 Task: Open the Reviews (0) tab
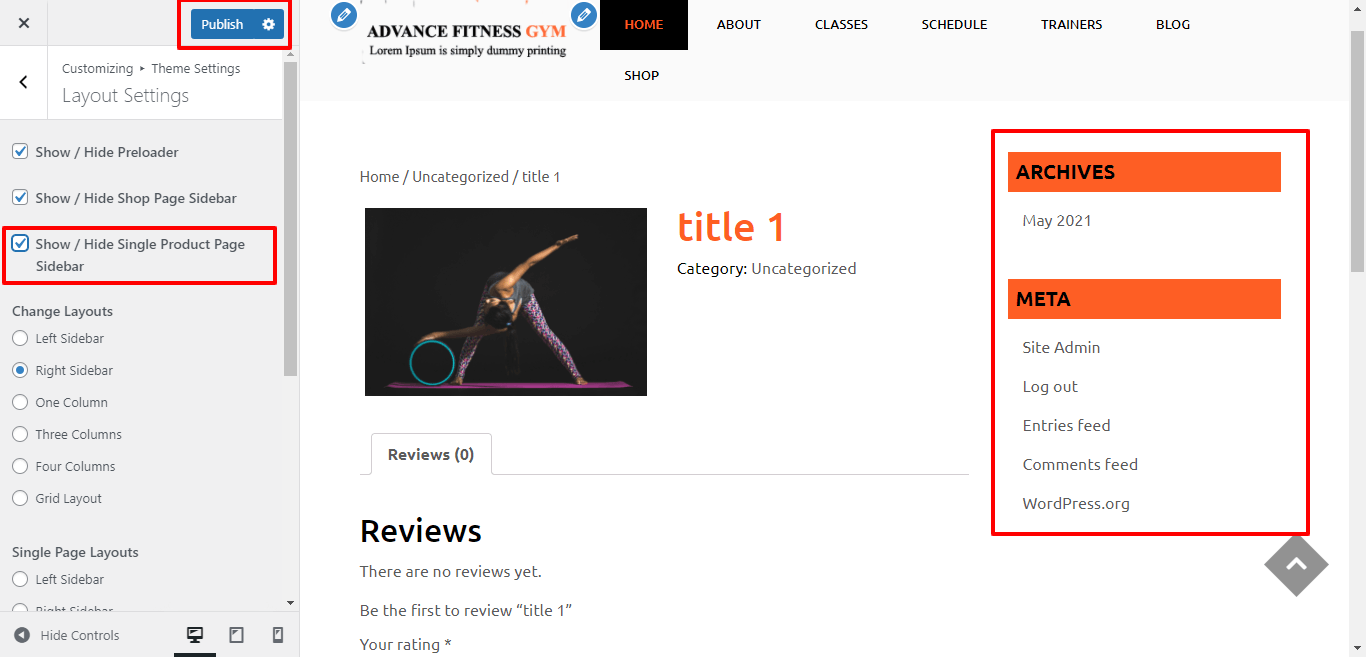click(431, 454)
